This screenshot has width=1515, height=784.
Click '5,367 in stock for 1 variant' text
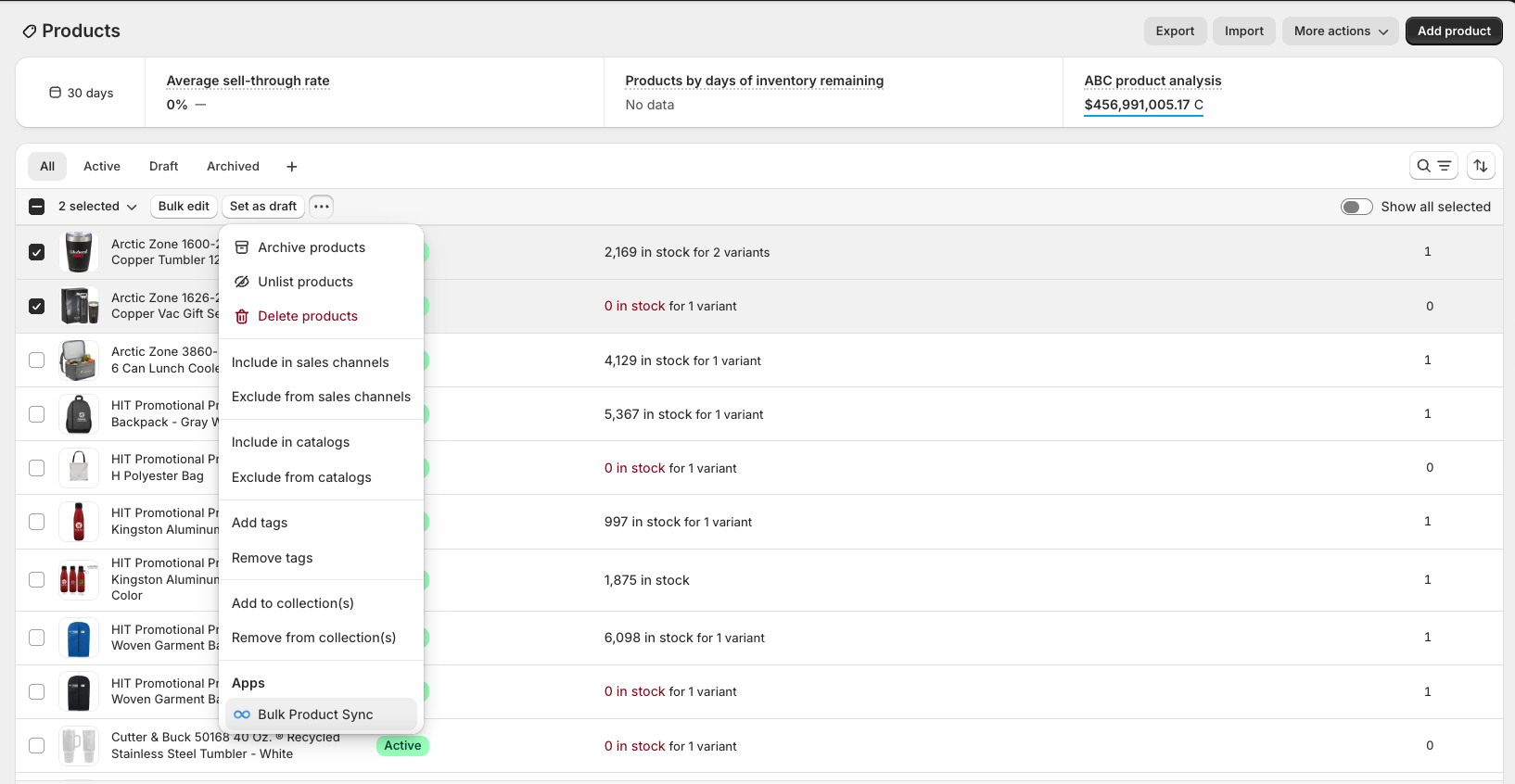pos(683,414)
